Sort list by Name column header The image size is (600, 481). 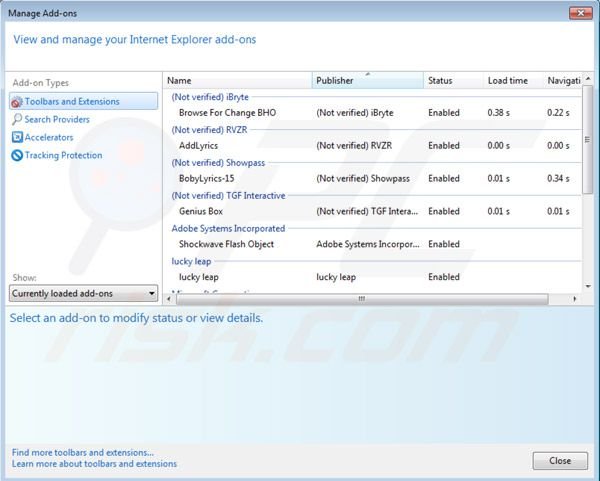pos(238,80)
